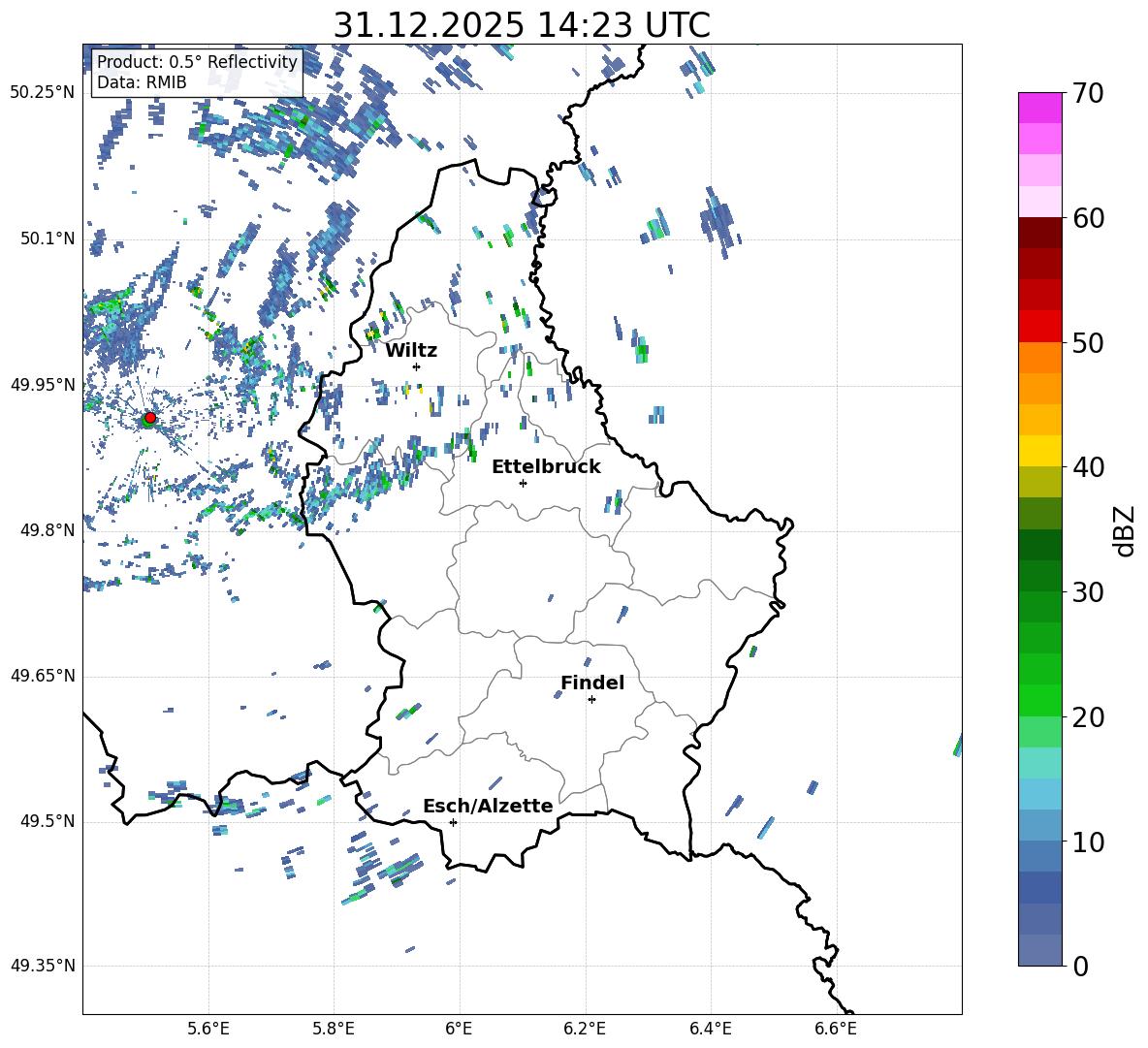Click the 5.6°E longitude label
The image size is (1148, 1048).
pyautogui.click(x=208, y=1029)
